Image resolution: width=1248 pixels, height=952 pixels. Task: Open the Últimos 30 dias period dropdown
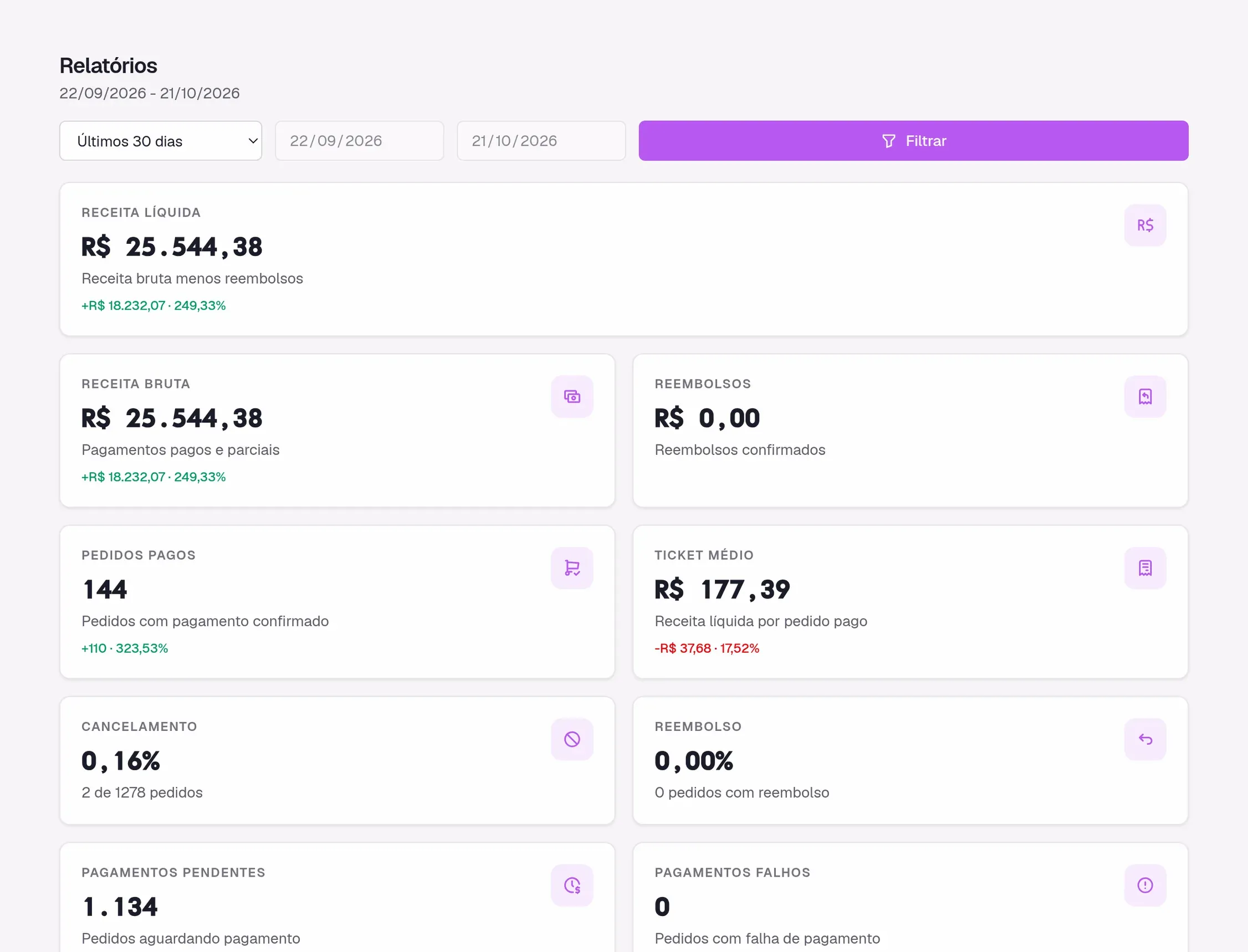[x=160, y=141]
